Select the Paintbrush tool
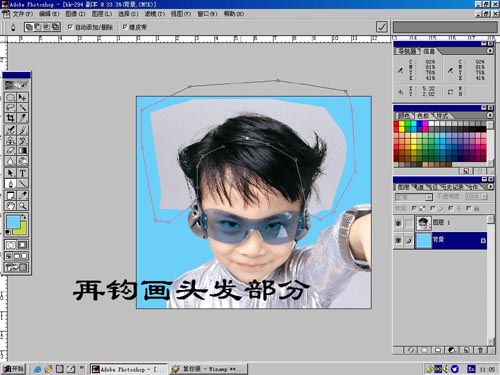This screenshot has width=500, height=375. coord(22,130)
